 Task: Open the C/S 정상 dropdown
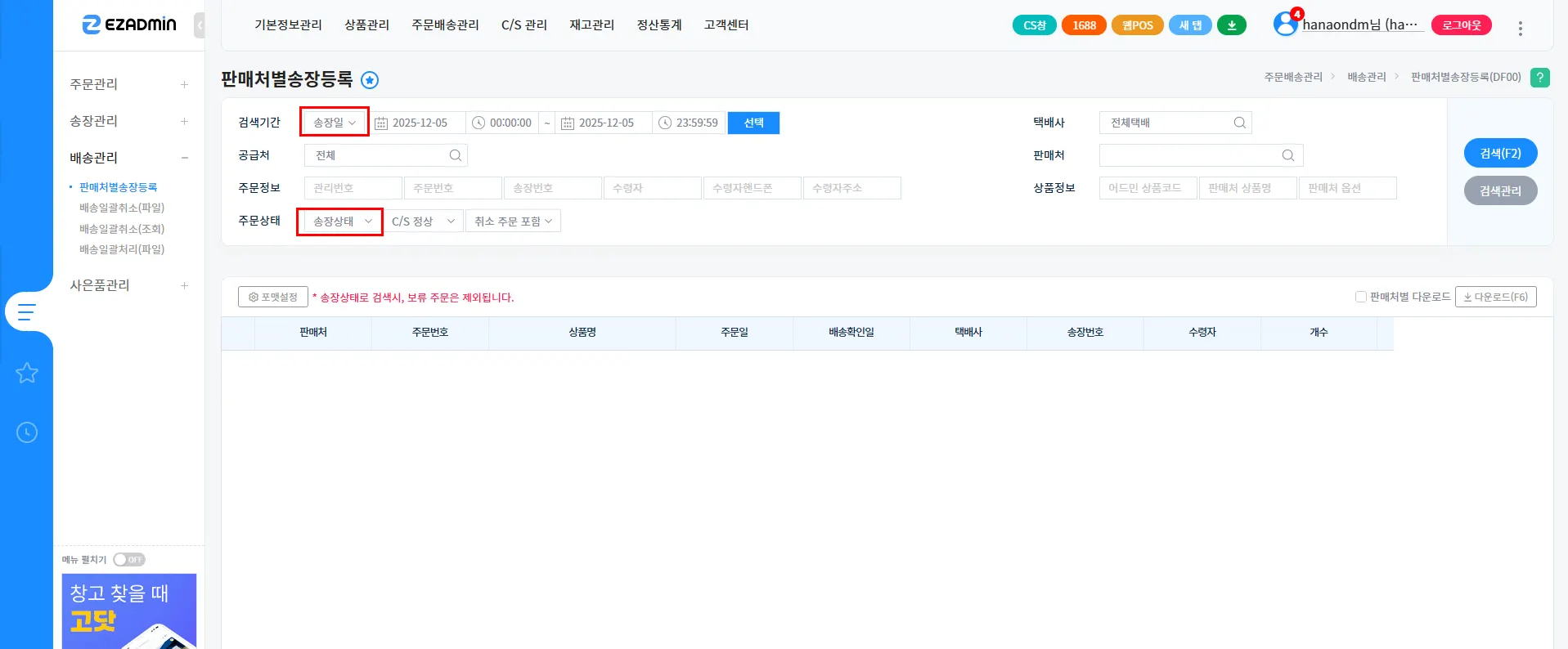423,222
